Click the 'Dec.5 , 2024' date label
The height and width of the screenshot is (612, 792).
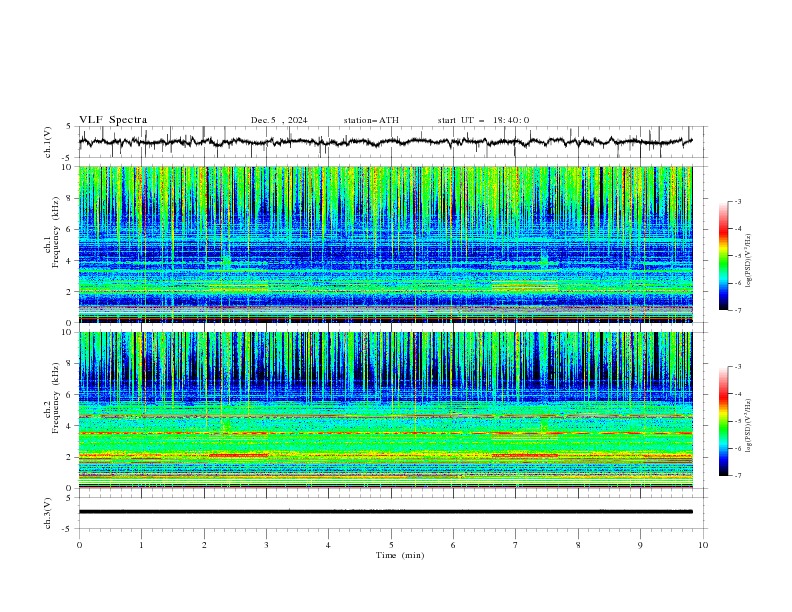click(279, 120)
